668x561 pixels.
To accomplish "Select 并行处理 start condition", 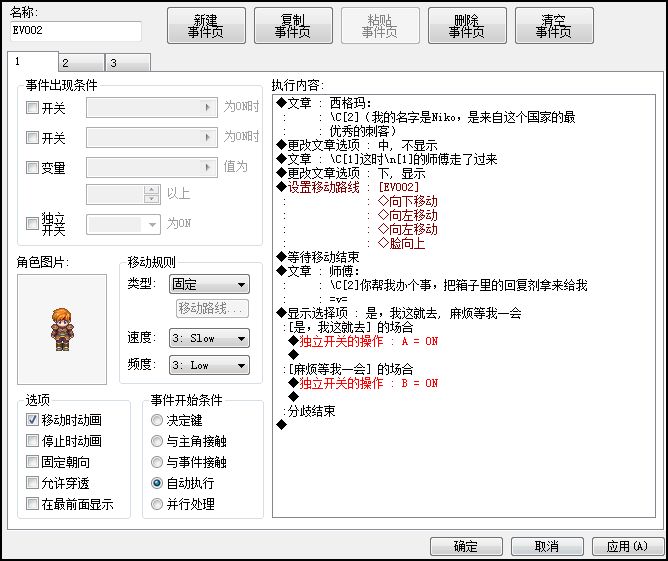I will [157, 504].
